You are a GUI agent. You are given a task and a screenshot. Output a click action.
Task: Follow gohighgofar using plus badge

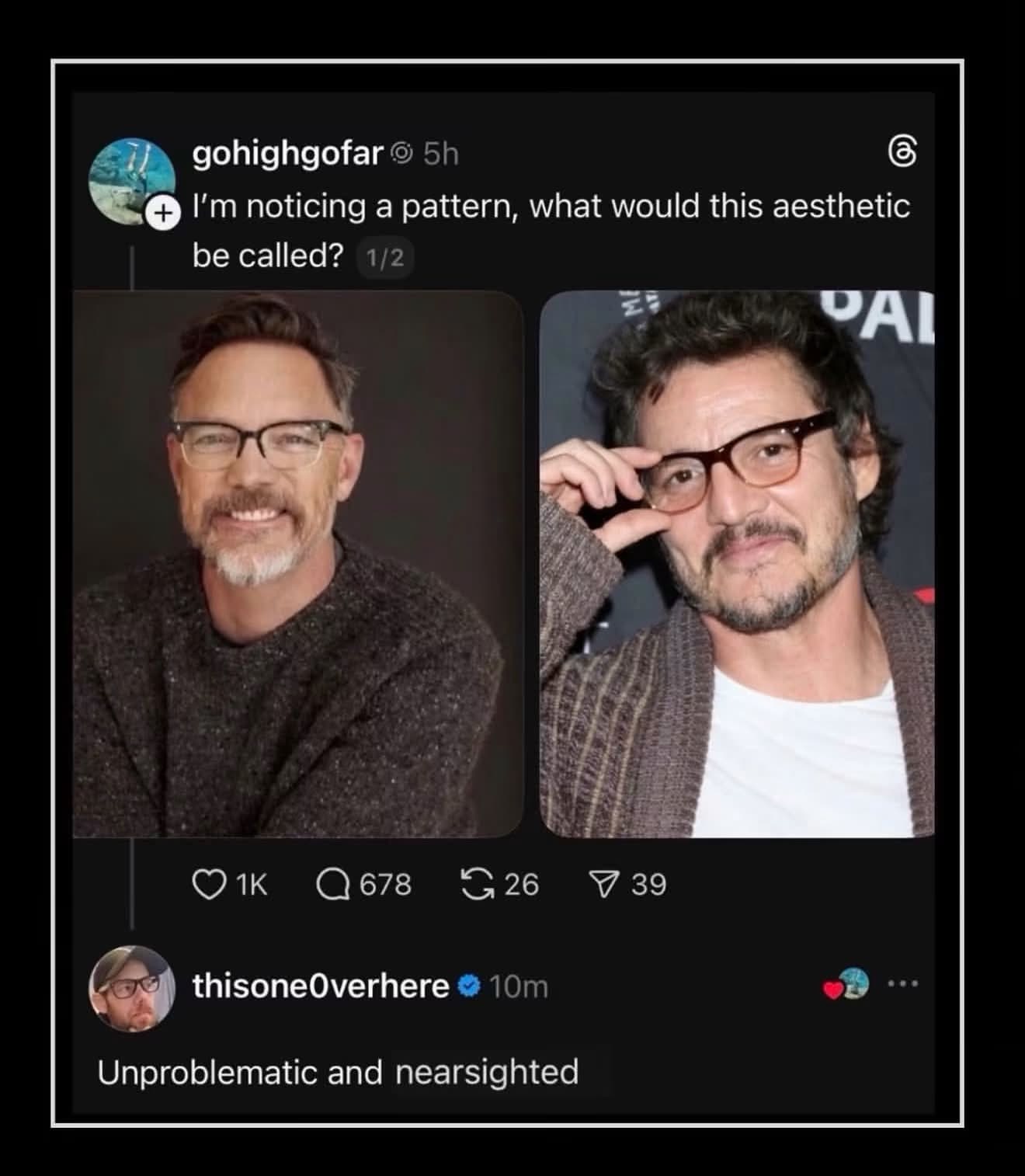pyautogui.click(x=163, y=213)
